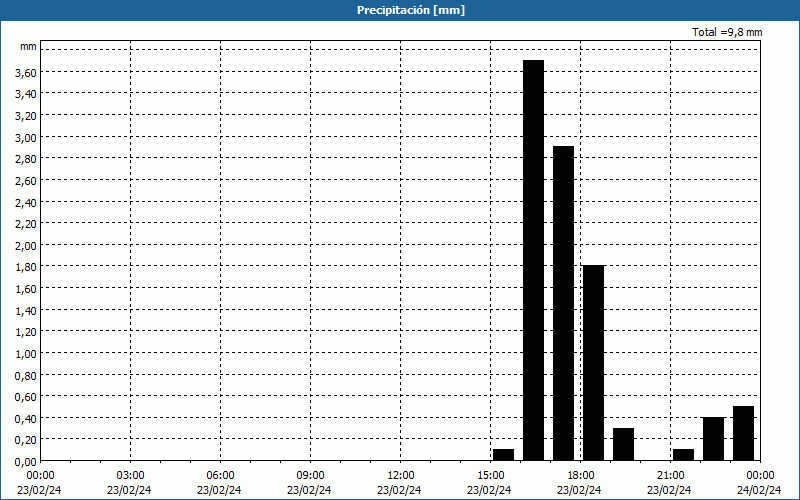Click the 0,40 mm bar after 22:00
This screenshot has height=500, width=800.
(x=713, y=439)
